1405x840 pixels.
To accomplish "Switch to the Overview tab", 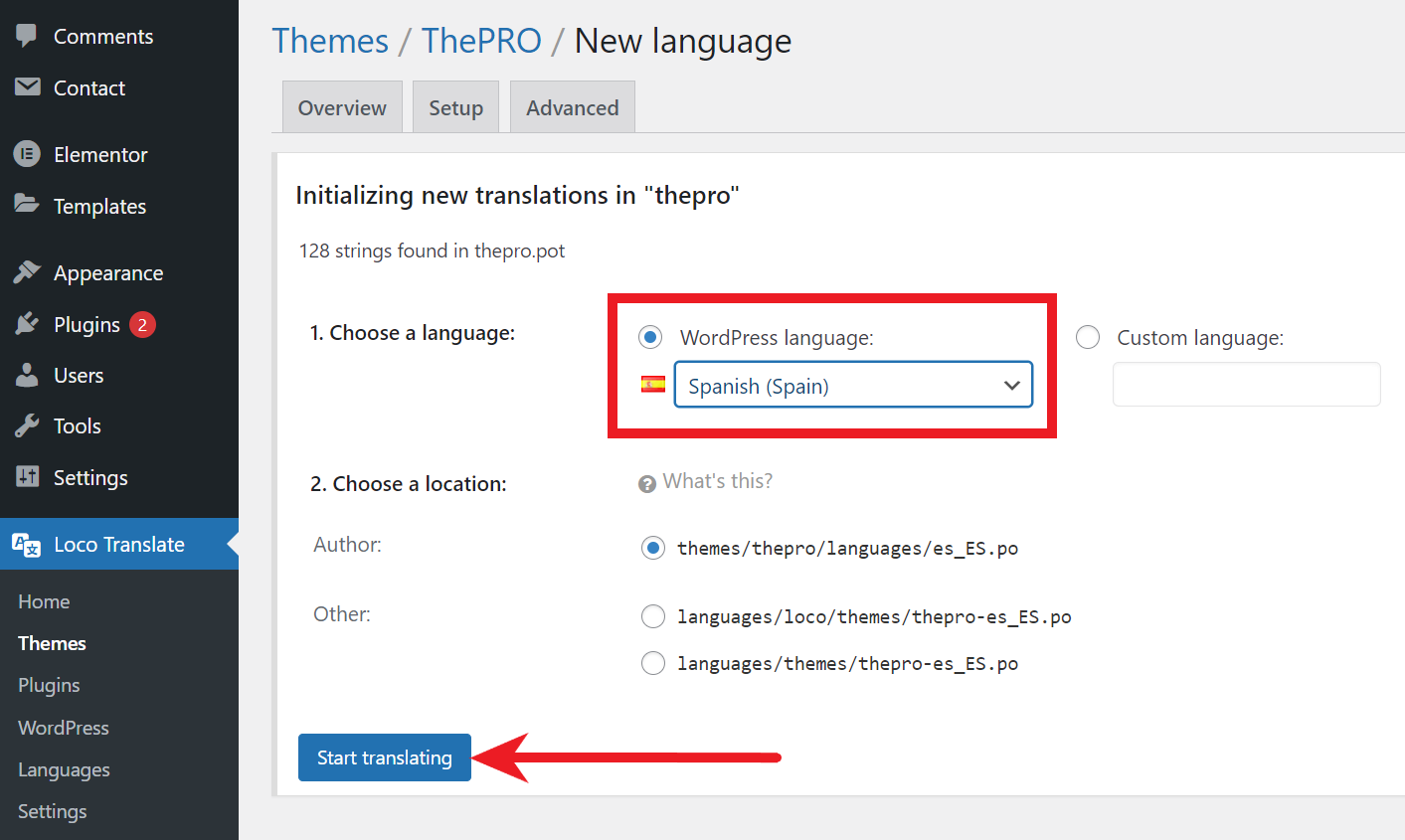I will [x=342, y=107].
